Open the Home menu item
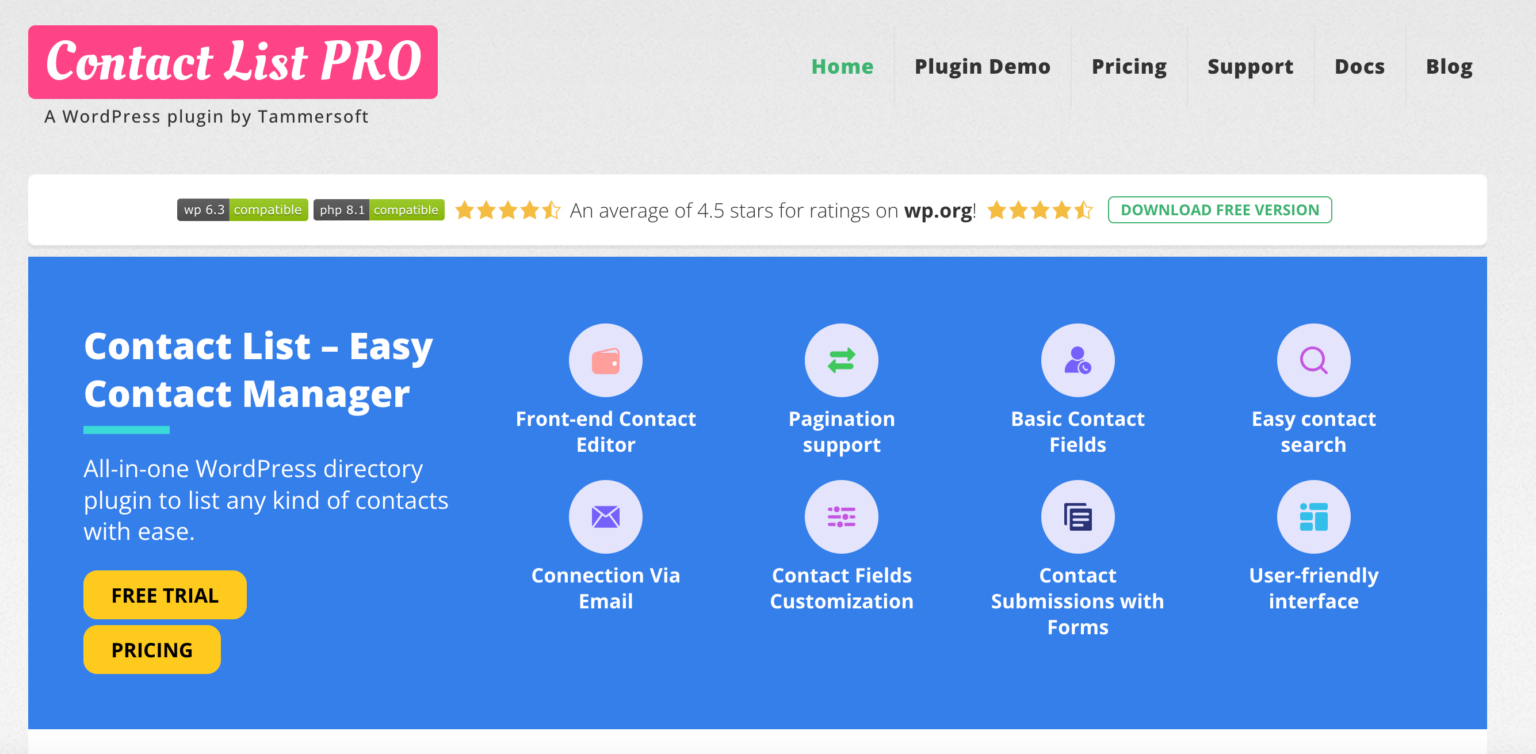 (842, 67)
